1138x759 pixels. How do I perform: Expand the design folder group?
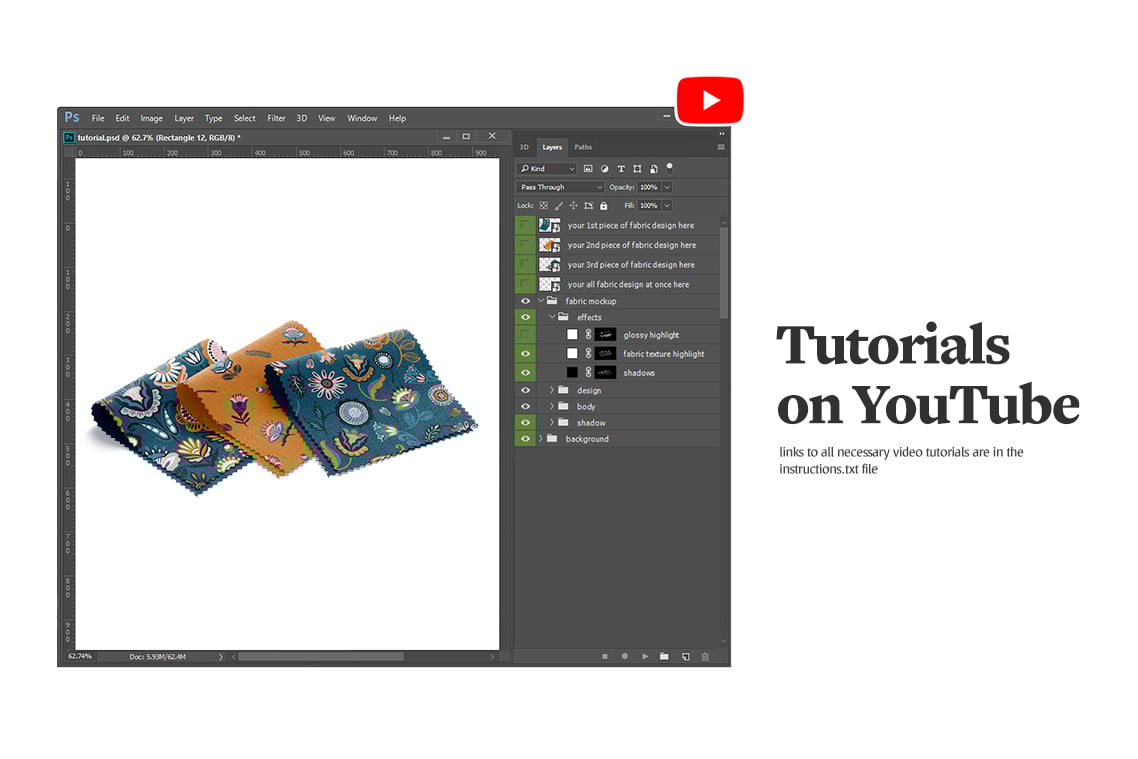pos(552,390)
